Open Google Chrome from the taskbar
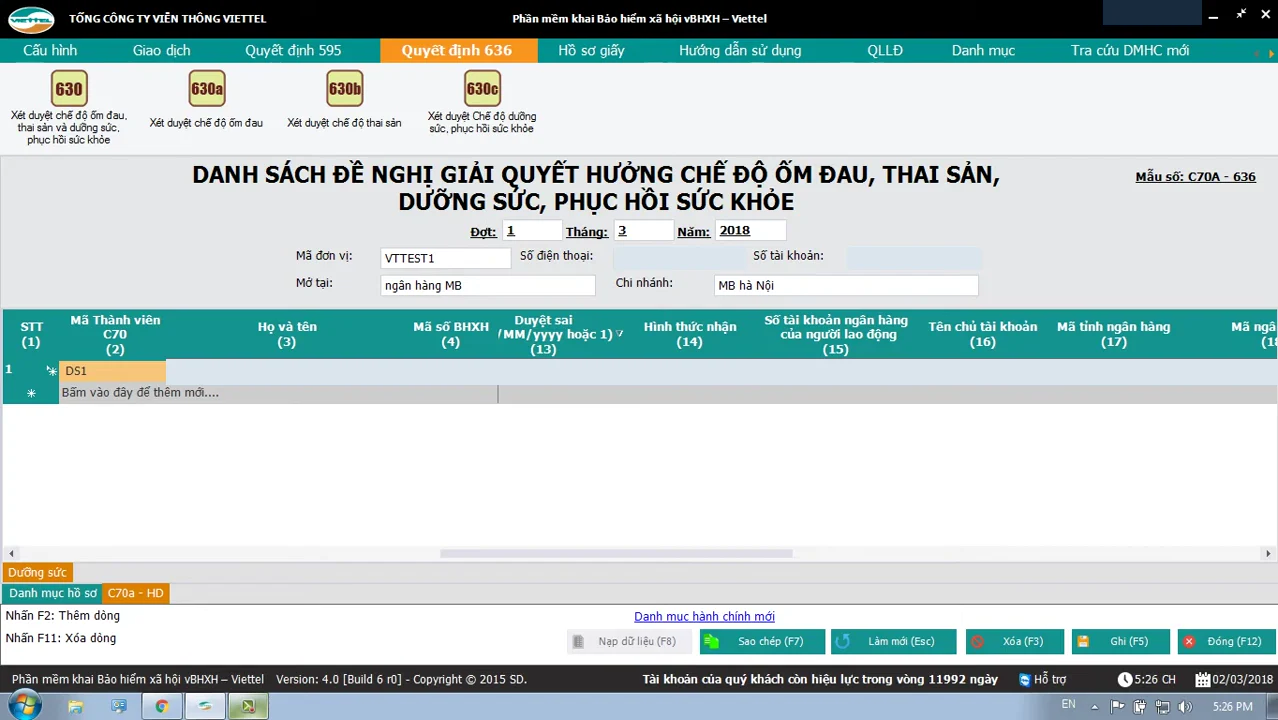1278x720 pixels. (x=161, y=706)
